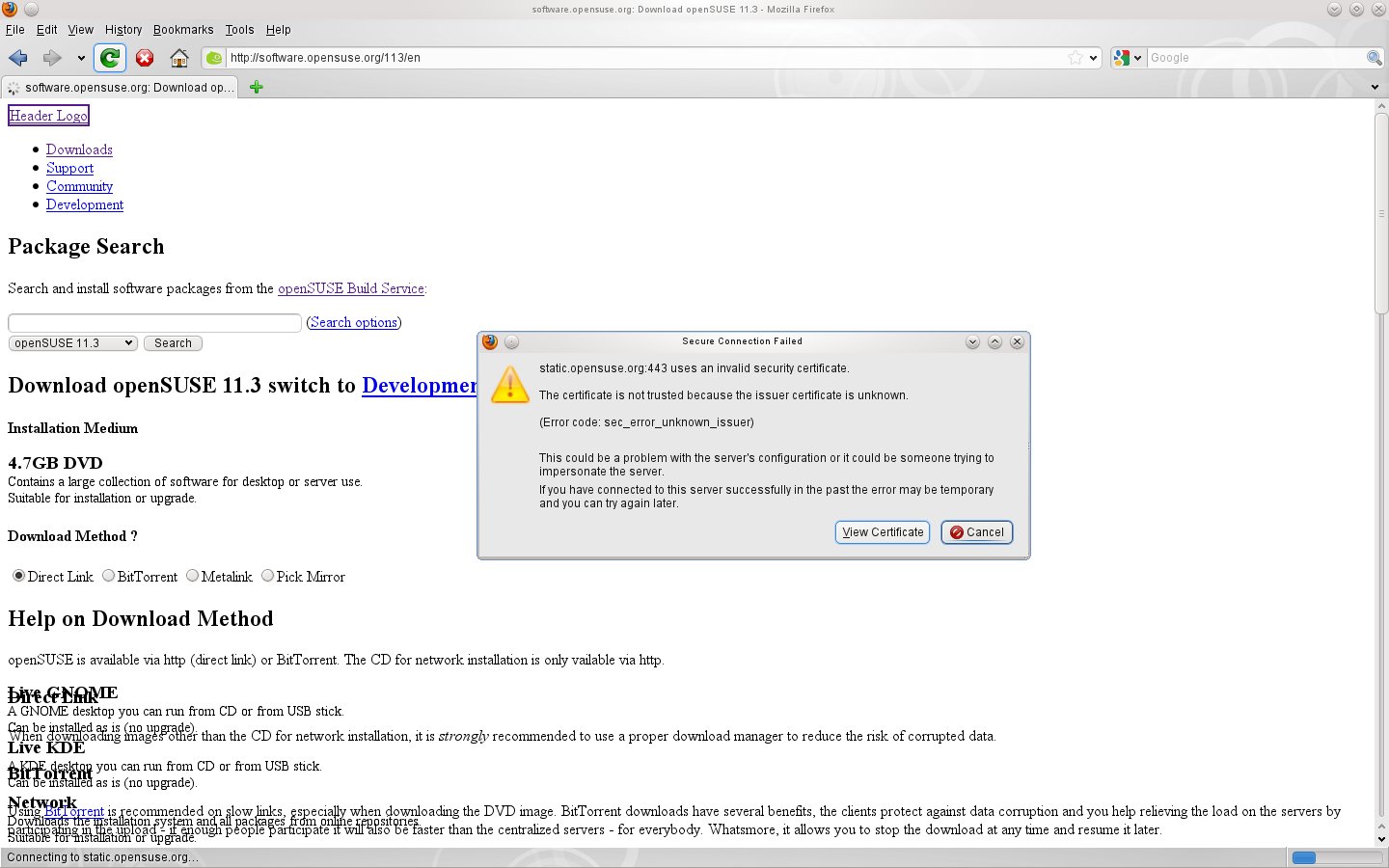Click the Header Logo link
The image size is (1389, 868).
(x=48, y=116)
